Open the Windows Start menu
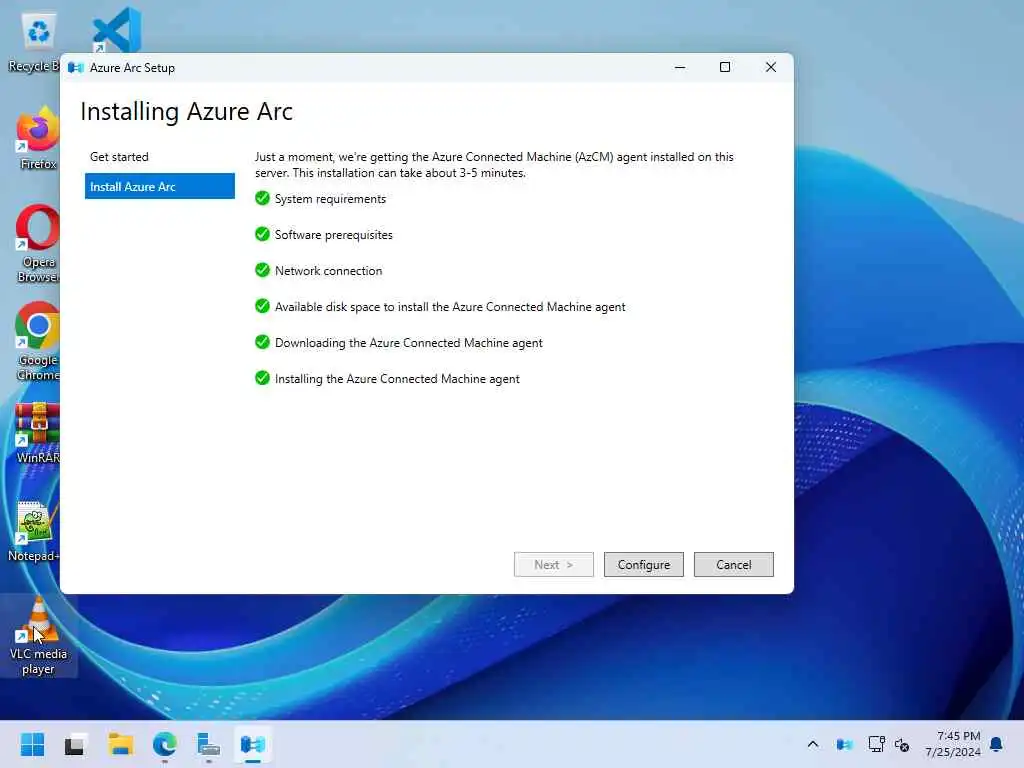This screenshot has height=768, width=1024. [33, 744]
